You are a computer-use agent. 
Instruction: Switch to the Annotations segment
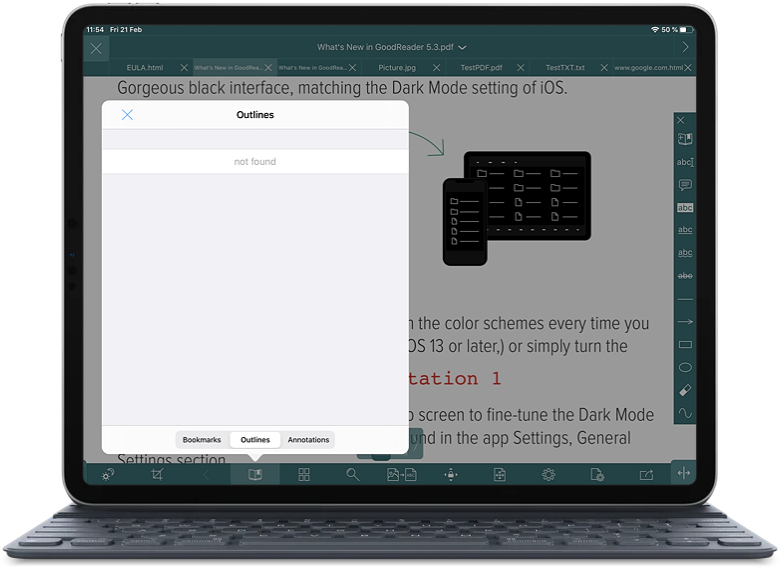pyautogui.click(x=308, y=440)
